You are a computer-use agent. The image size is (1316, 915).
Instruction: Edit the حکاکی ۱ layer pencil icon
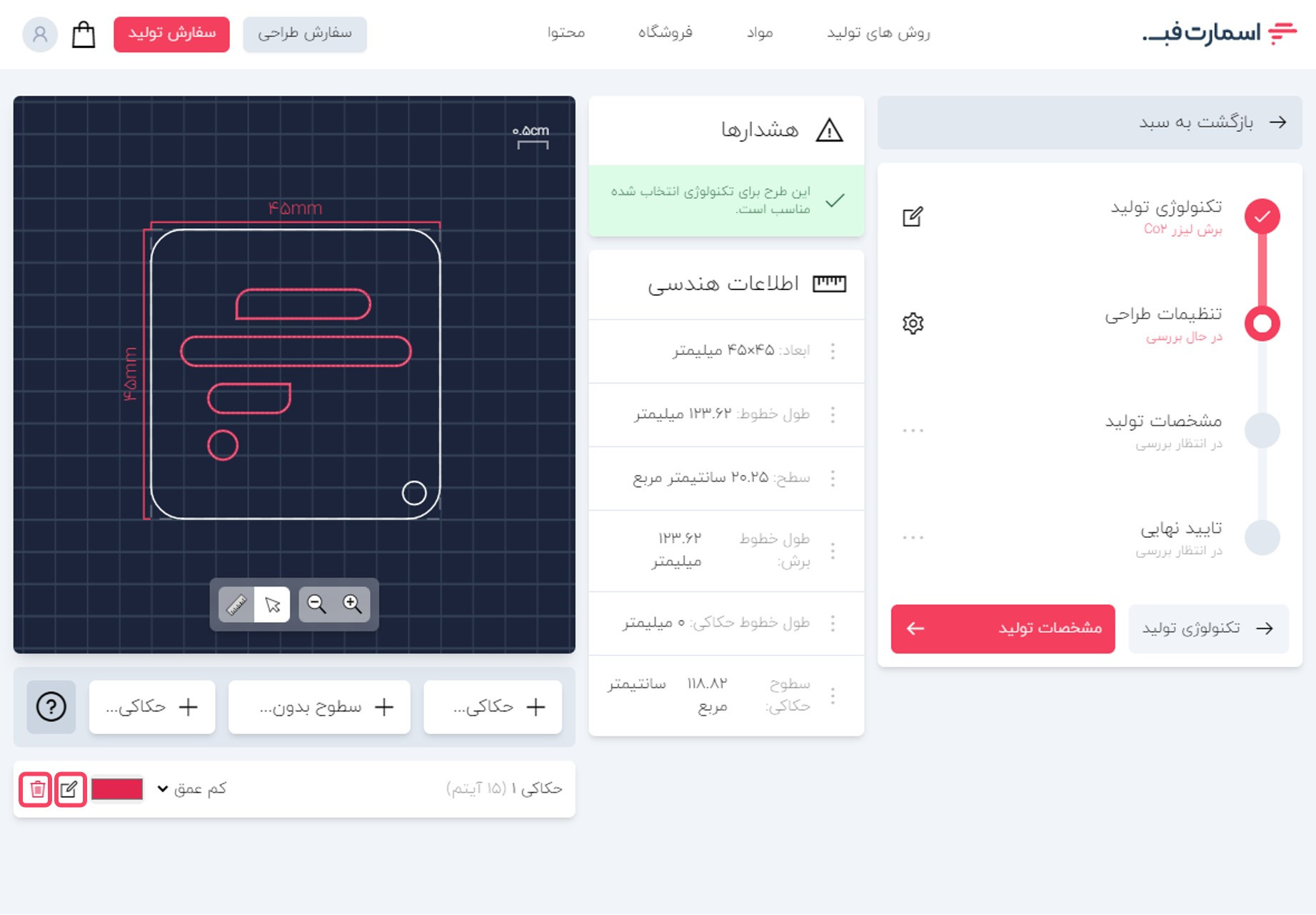pos(70,789)
